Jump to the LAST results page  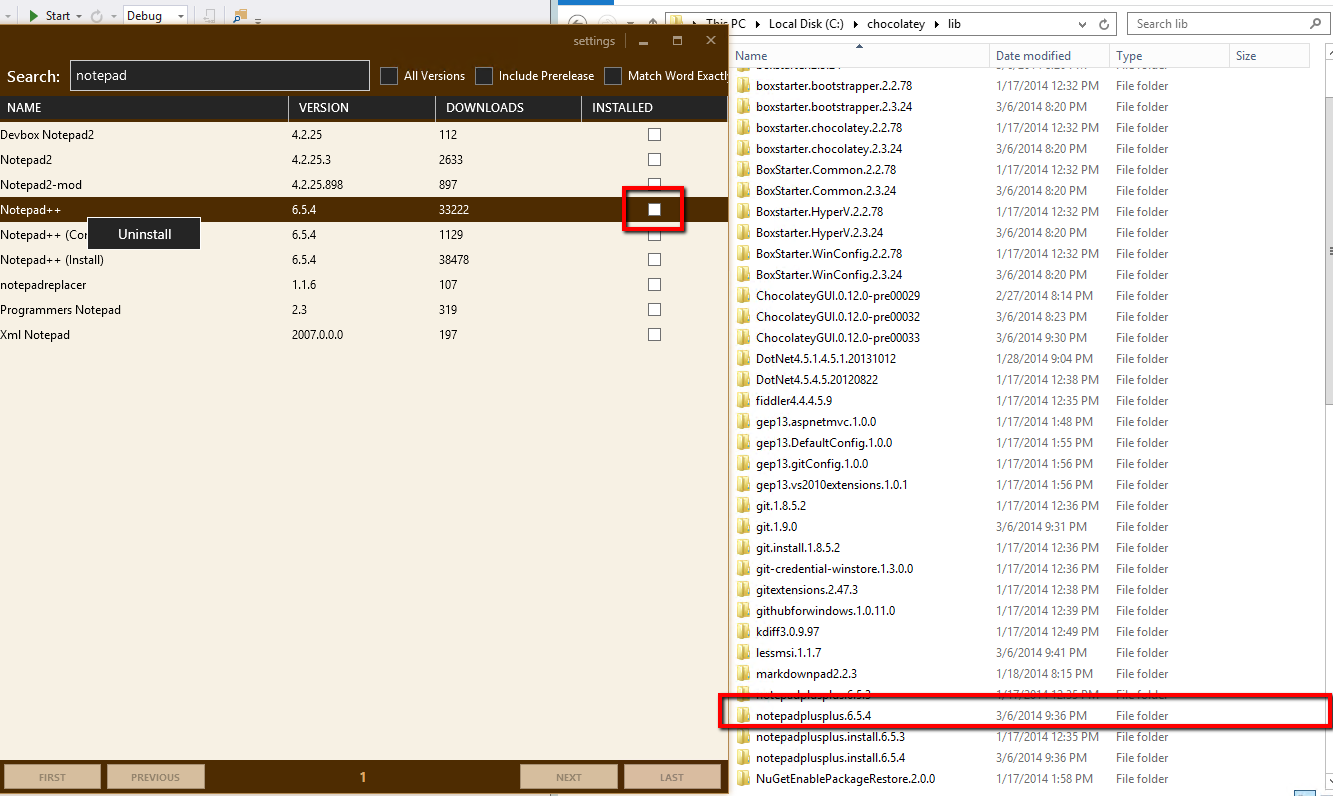672,777
